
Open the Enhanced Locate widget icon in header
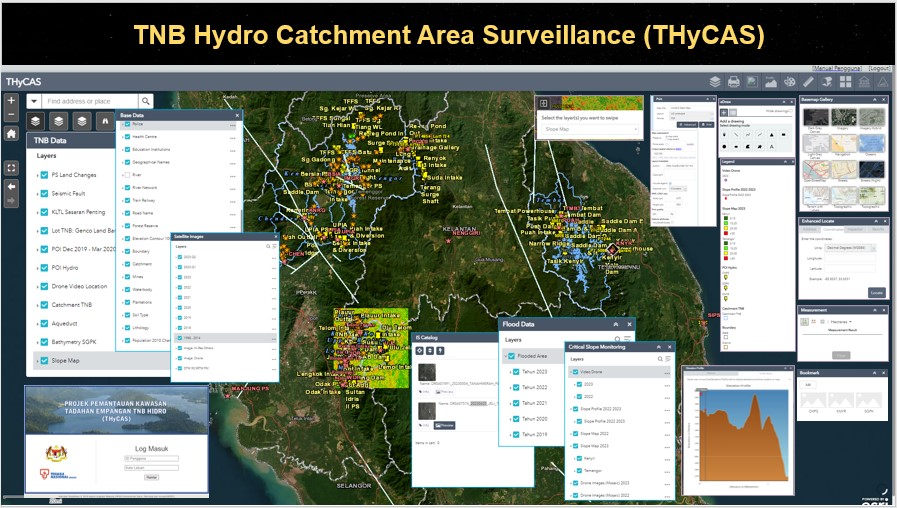(x=827, y=82)
